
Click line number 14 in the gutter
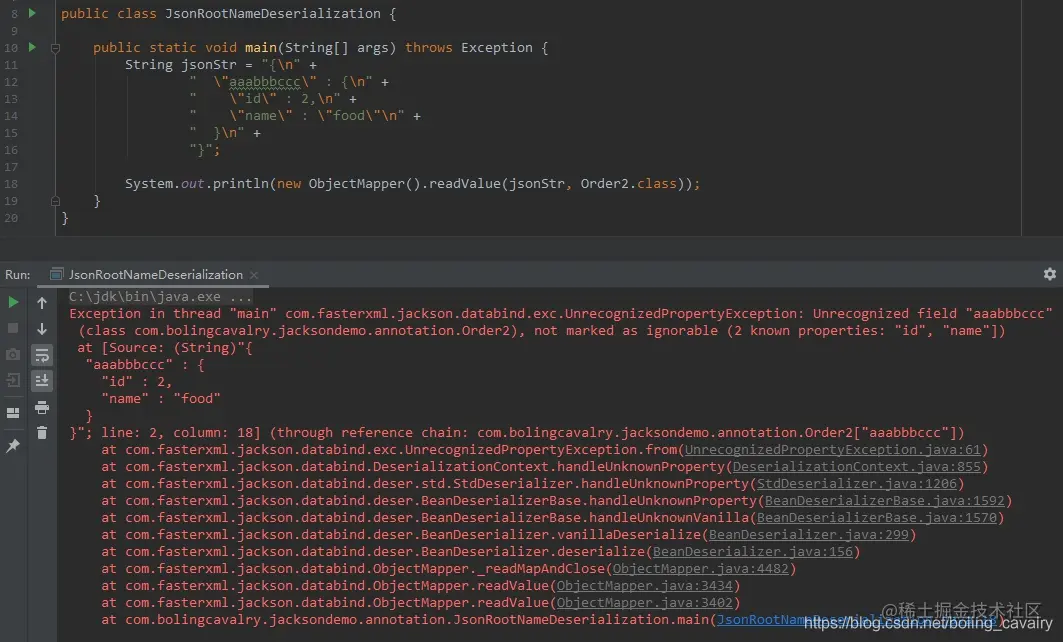tap(11, 116)
